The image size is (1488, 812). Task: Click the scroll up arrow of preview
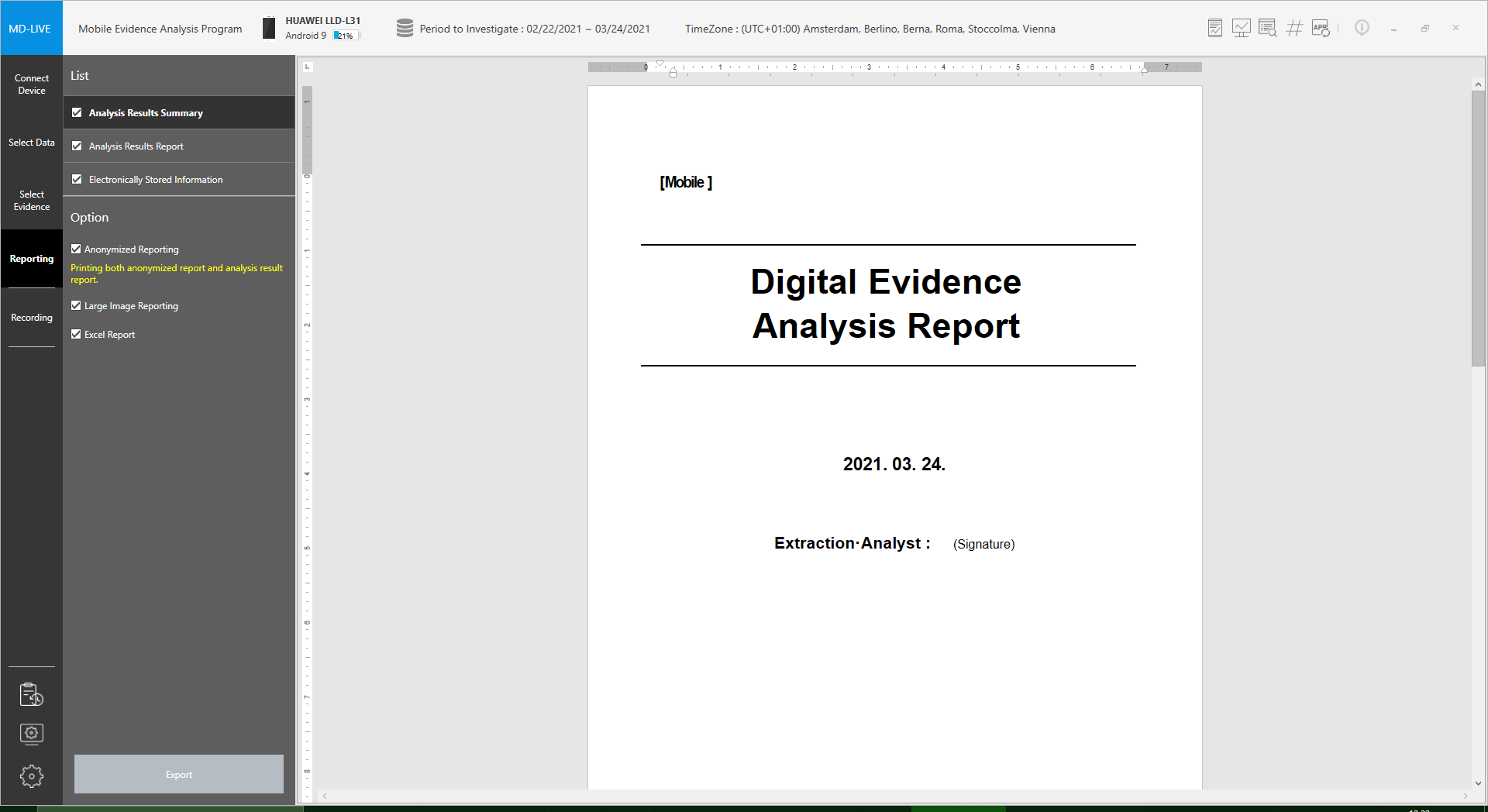1478,84
